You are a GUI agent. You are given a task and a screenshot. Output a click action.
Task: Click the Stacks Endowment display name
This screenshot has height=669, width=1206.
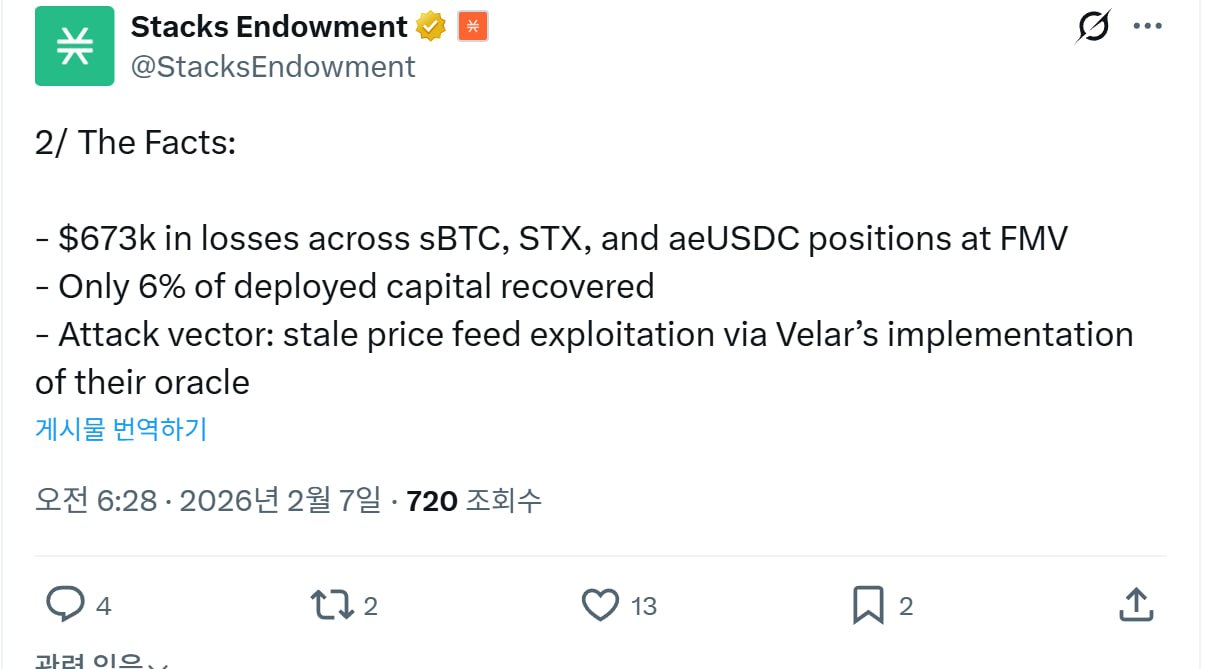[268, 27]
